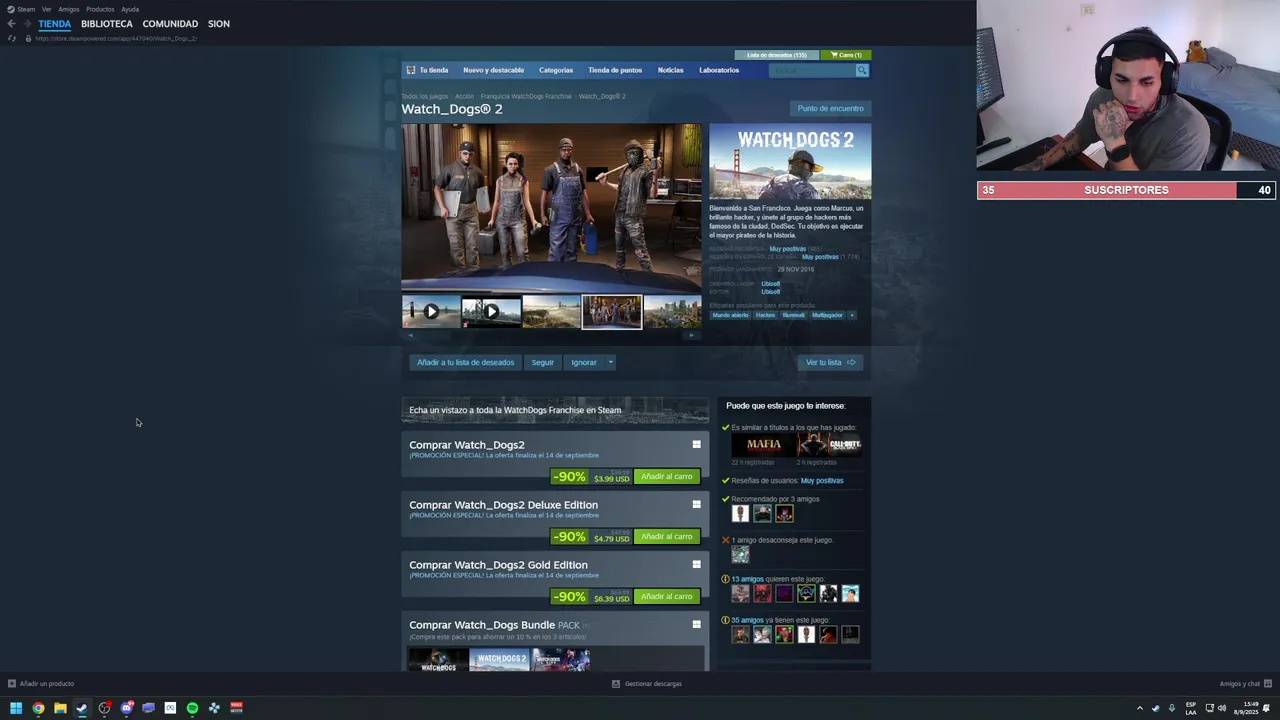This screenshot has height=720, width=1280.
Task: Click the reload page icon beside URL
Action: click(12, 38)
